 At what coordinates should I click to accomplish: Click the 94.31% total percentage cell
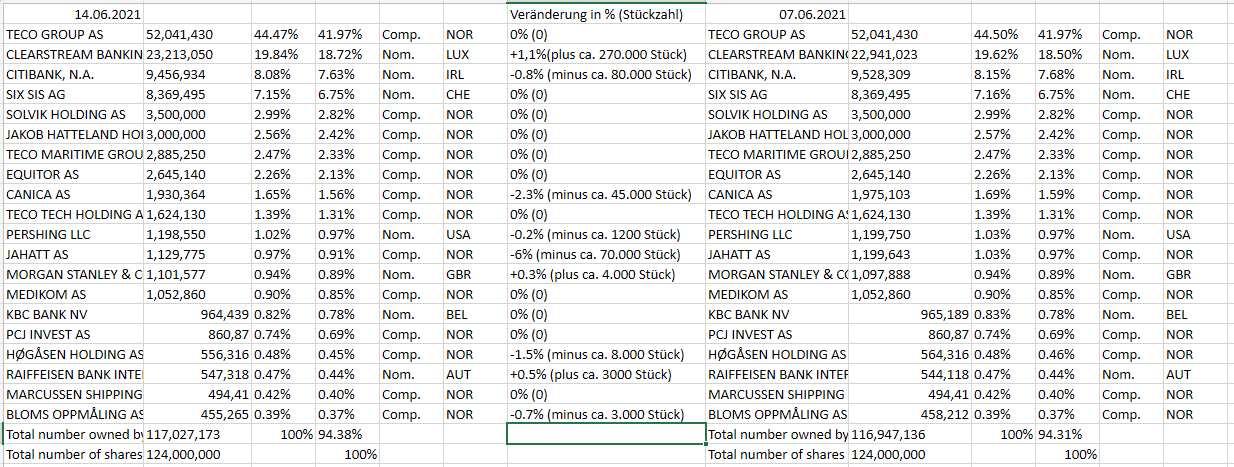[1067, 434]
